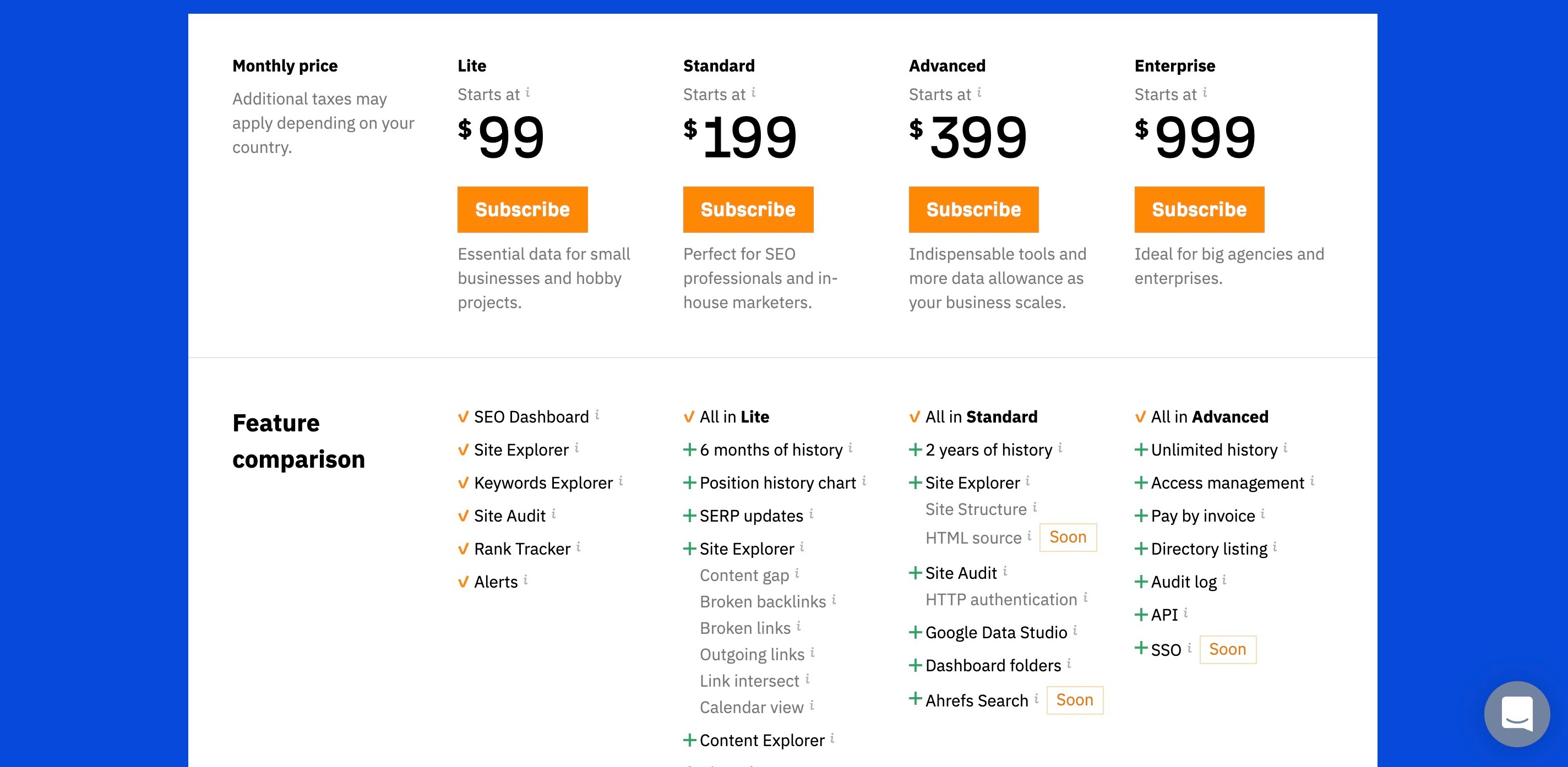Image resolution: width=1568 pixels, height=767 pixels.
Task: Open the chat support widget
Action: tap(1516, 714)
